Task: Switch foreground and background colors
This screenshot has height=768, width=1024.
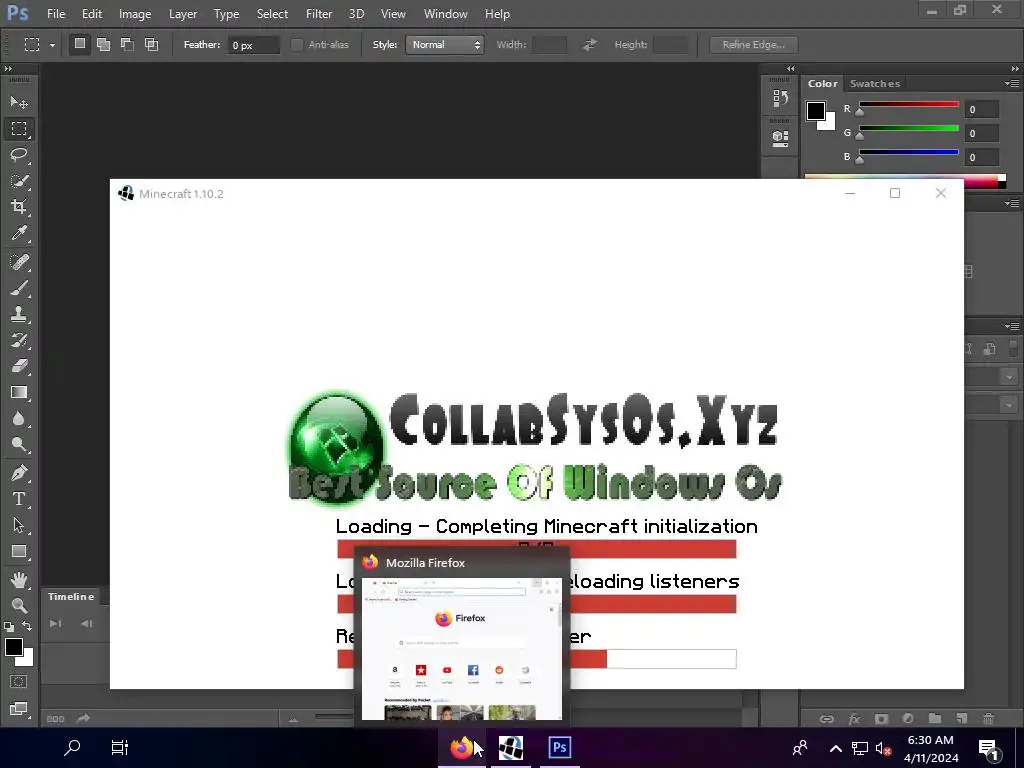Action: [27, 626]
